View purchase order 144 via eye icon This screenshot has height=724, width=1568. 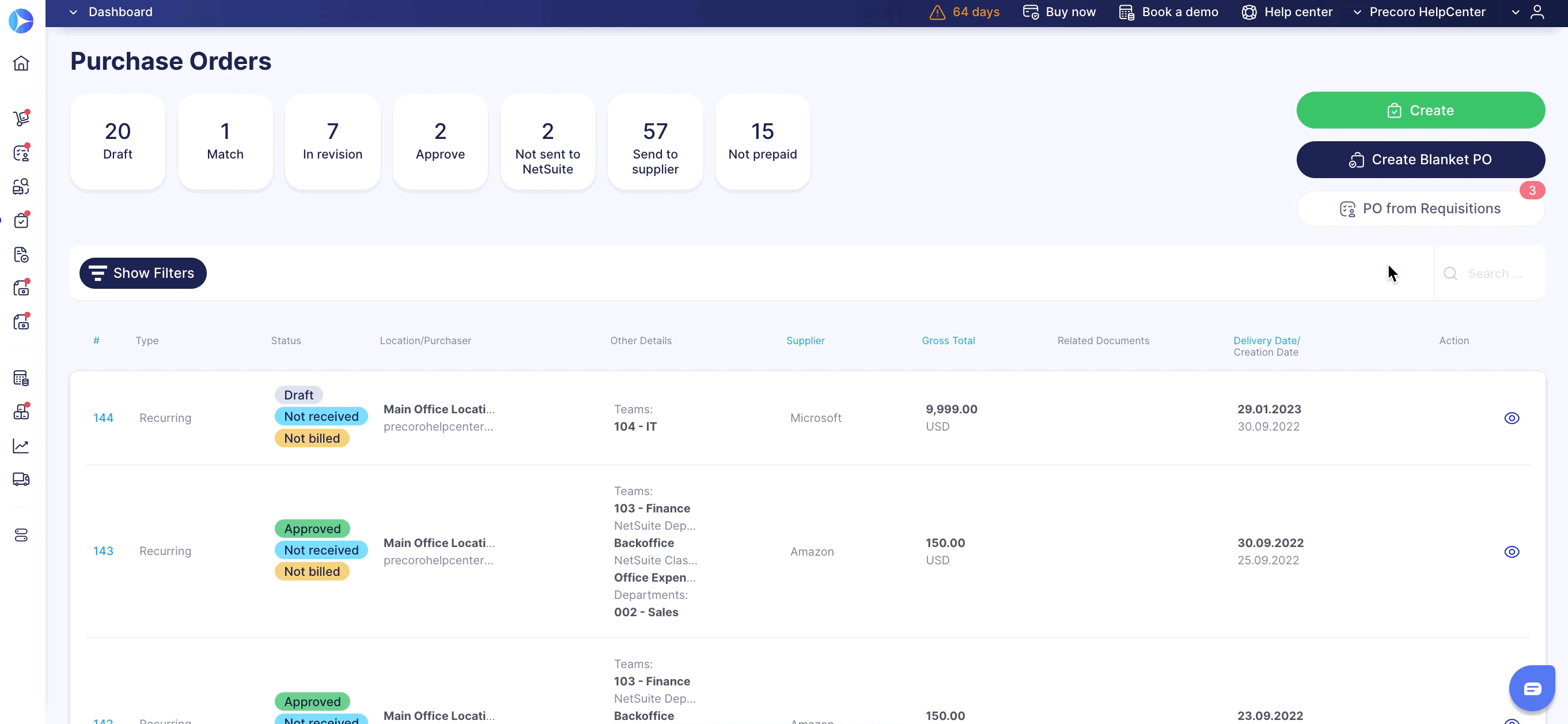(x=1512, y=418)
